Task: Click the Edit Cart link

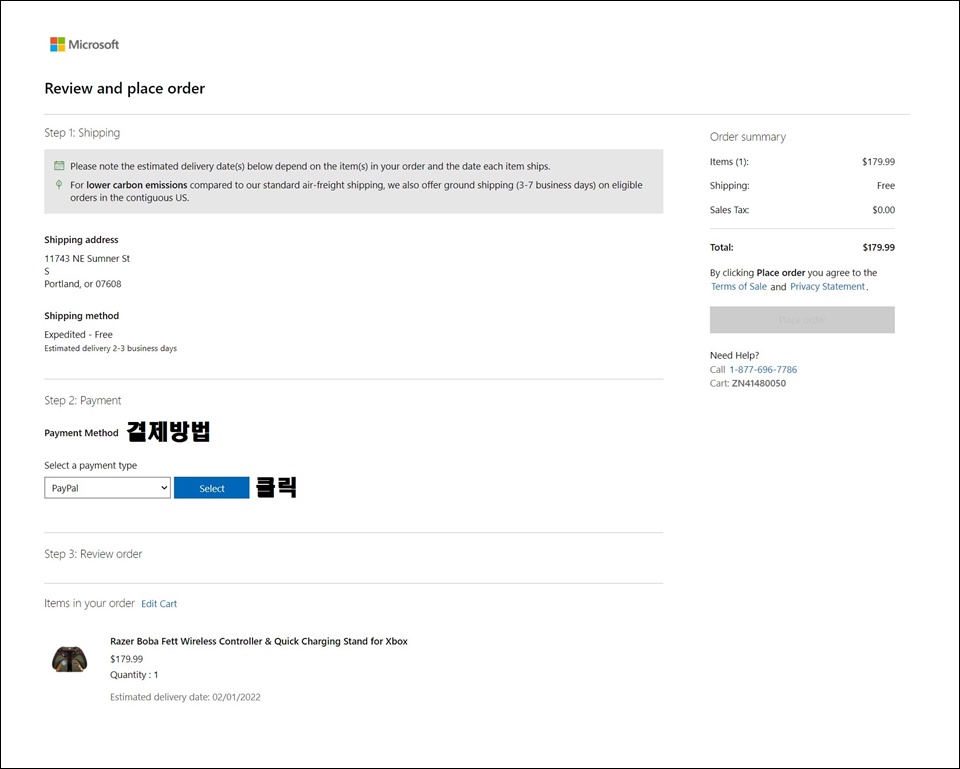Action: 159,604
